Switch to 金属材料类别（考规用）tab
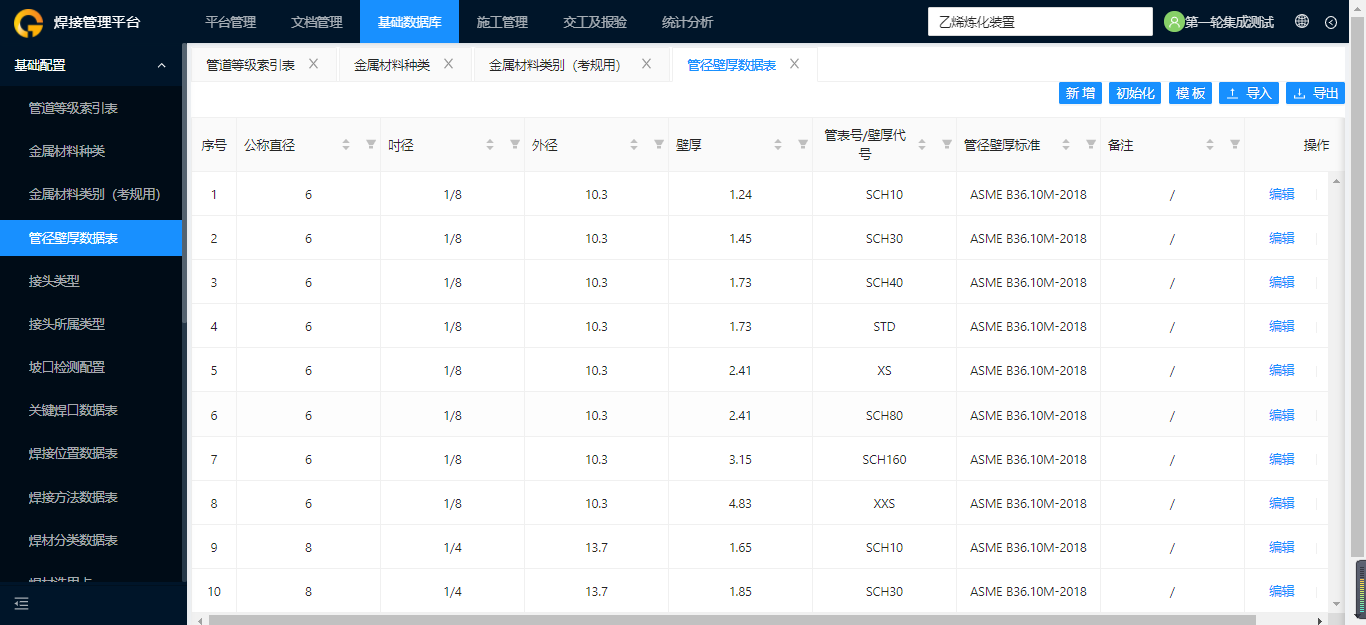This screenshot has height=625, width=1366. pyautogui.click(x=555, y=65)
